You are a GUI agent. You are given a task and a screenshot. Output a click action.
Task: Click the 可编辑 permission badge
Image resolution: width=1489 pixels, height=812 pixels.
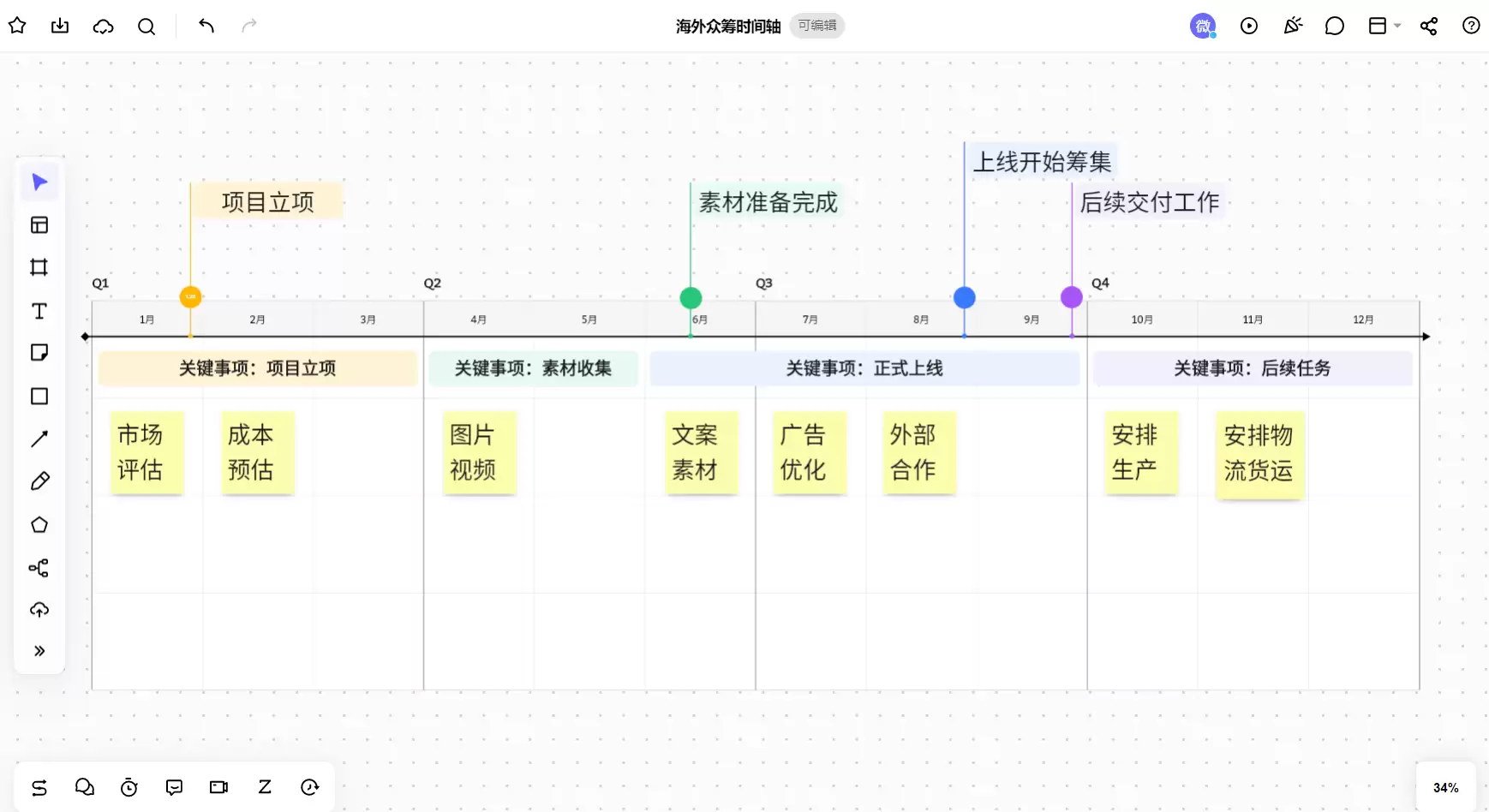tap(817, 26)
